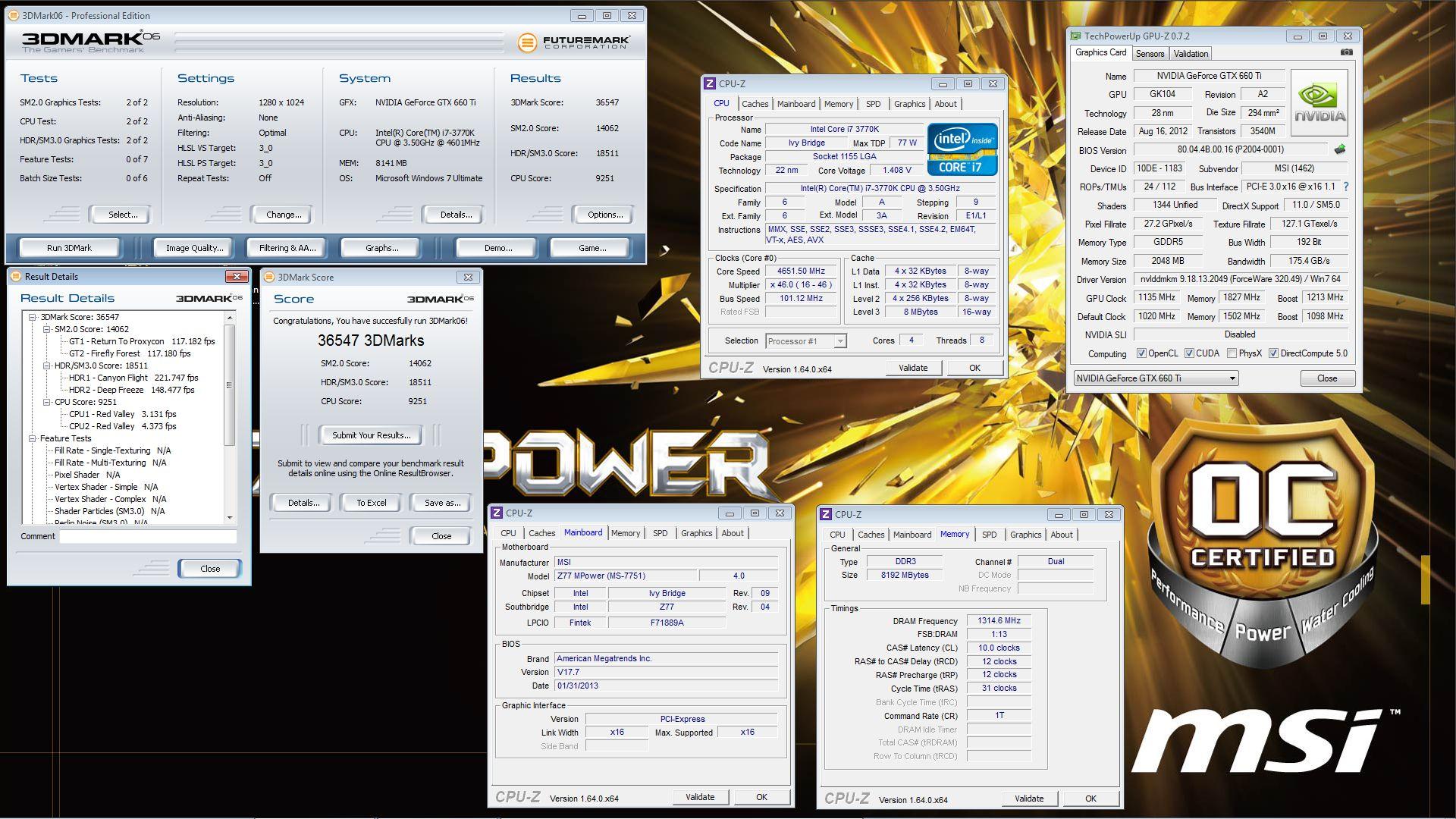Click Validate in CPU-Z Memory window
The height and width of the screenshot is (819, 1456).
pos(1029,799)
